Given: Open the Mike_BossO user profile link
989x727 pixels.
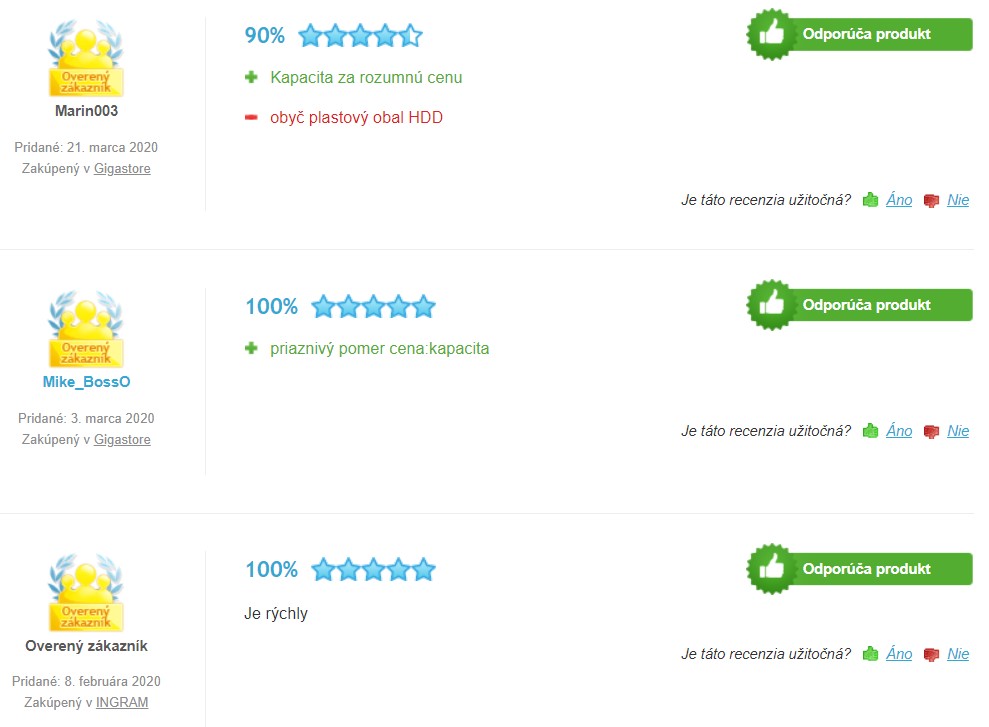Looking at the screenshot, I should point(86,382).
